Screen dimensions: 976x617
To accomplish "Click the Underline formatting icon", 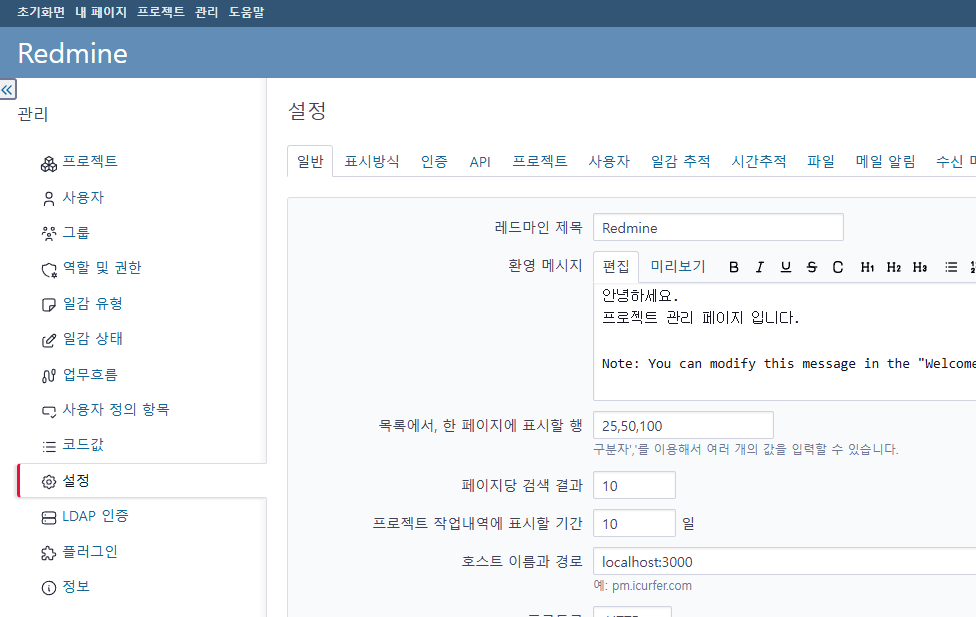I will point(786,267).
